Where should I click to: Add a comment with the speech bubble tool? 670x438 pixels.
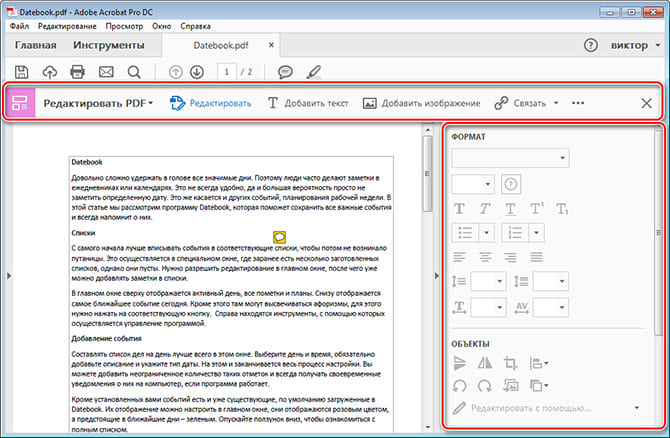[285, 72]
